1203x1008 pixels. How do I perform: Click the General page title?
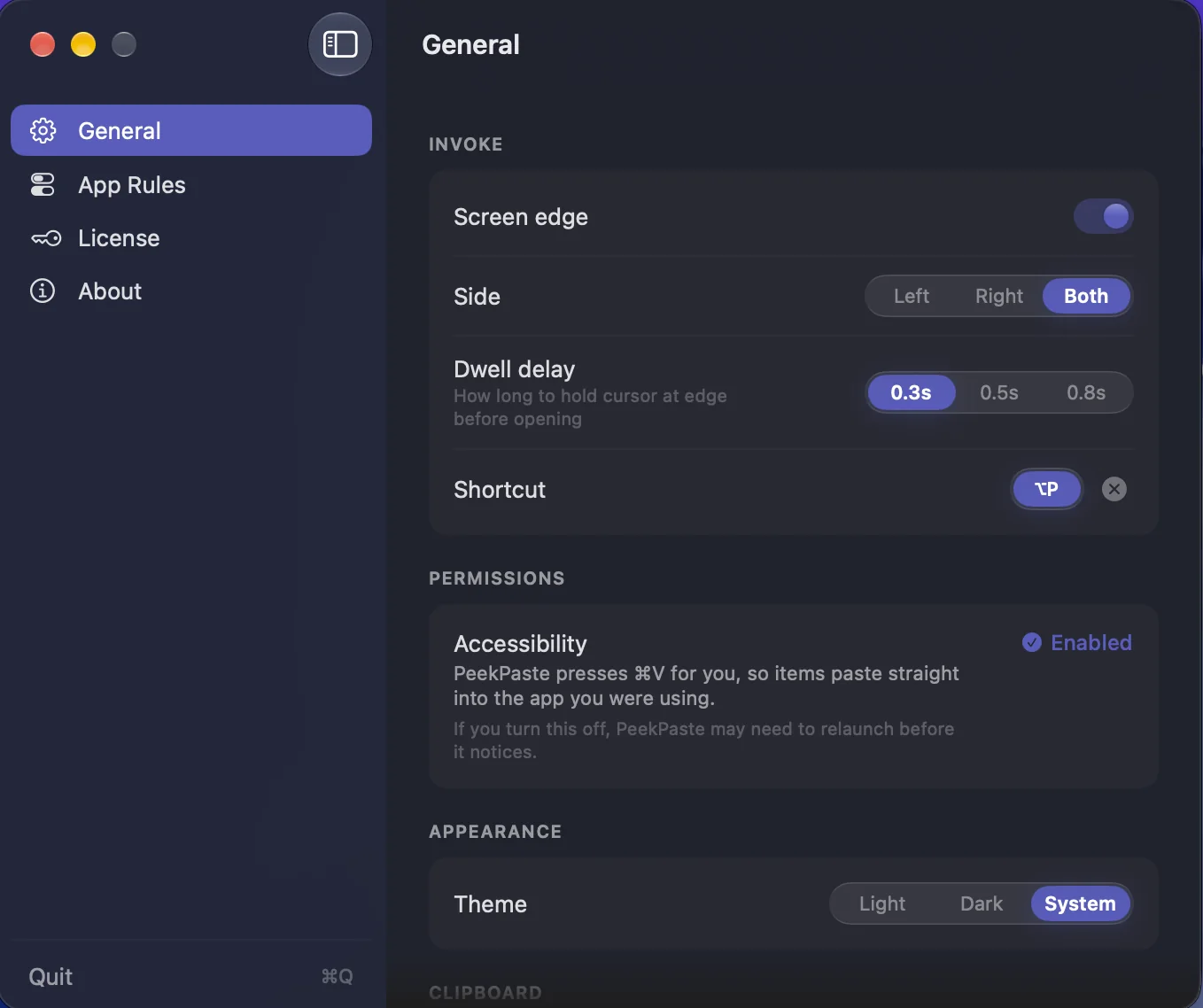pos(470,44)
